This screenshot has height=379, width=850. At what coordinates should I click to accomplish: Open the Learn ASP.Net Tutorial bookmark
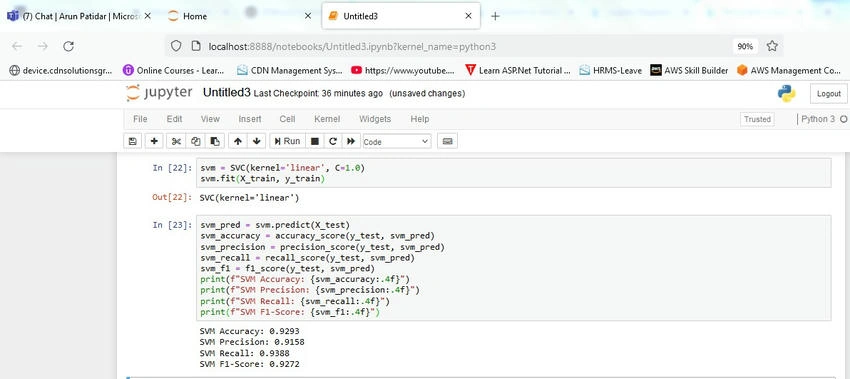pyautogui.click(x=518, y=70)
